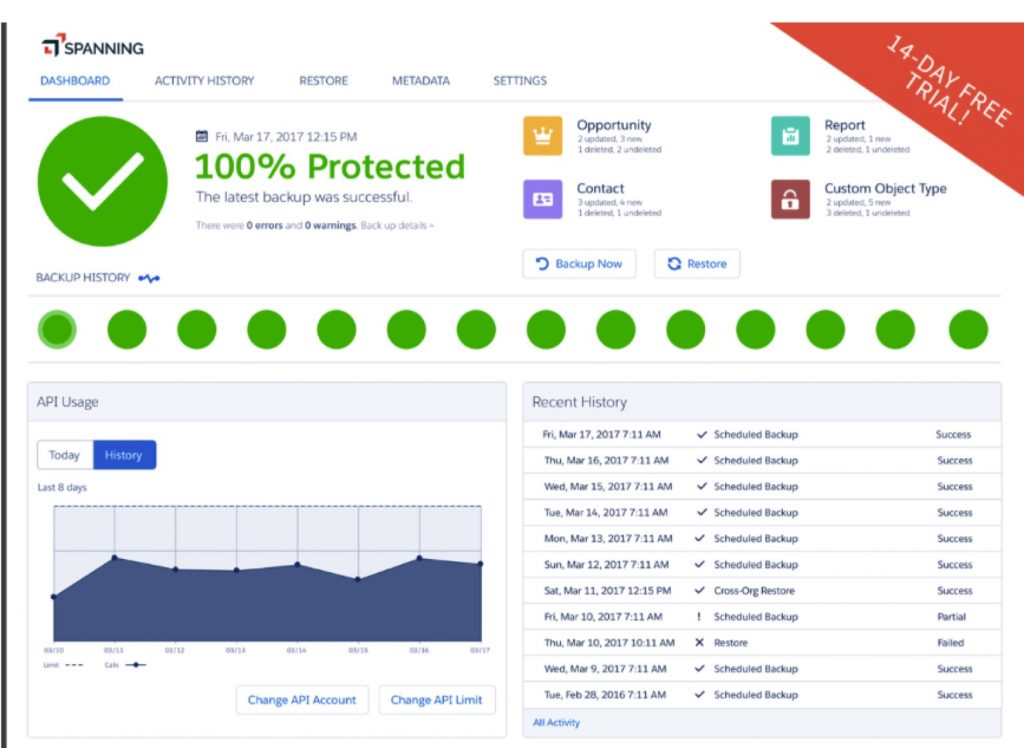
Task: Click the refresh icon inside the Restore button
Action: tap(672, 263)
